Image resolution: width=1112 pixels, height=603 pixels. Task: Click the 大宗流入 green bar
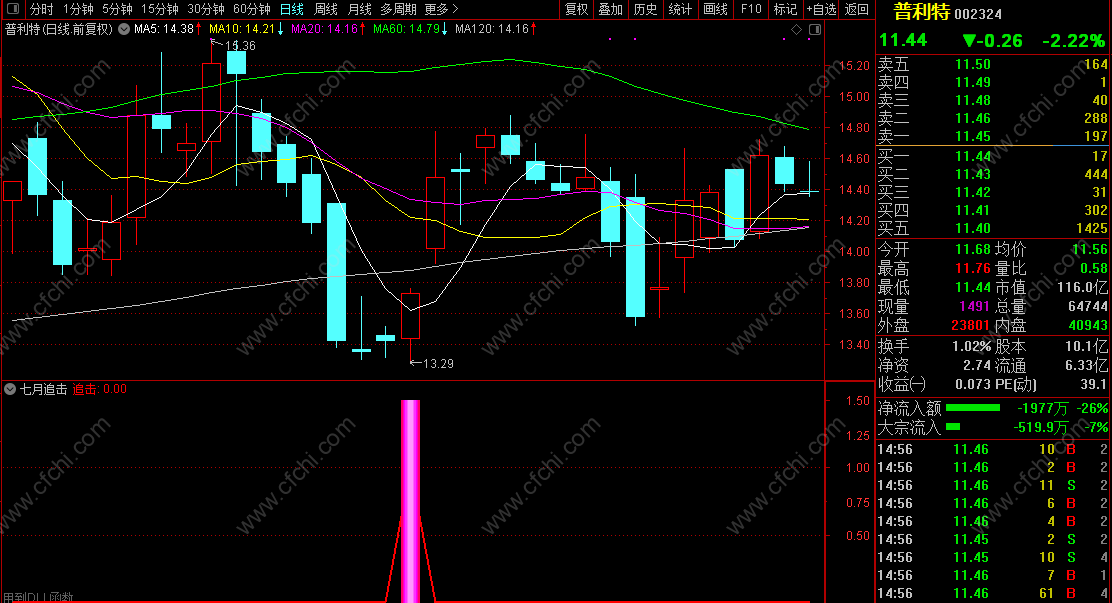point(953,427)
